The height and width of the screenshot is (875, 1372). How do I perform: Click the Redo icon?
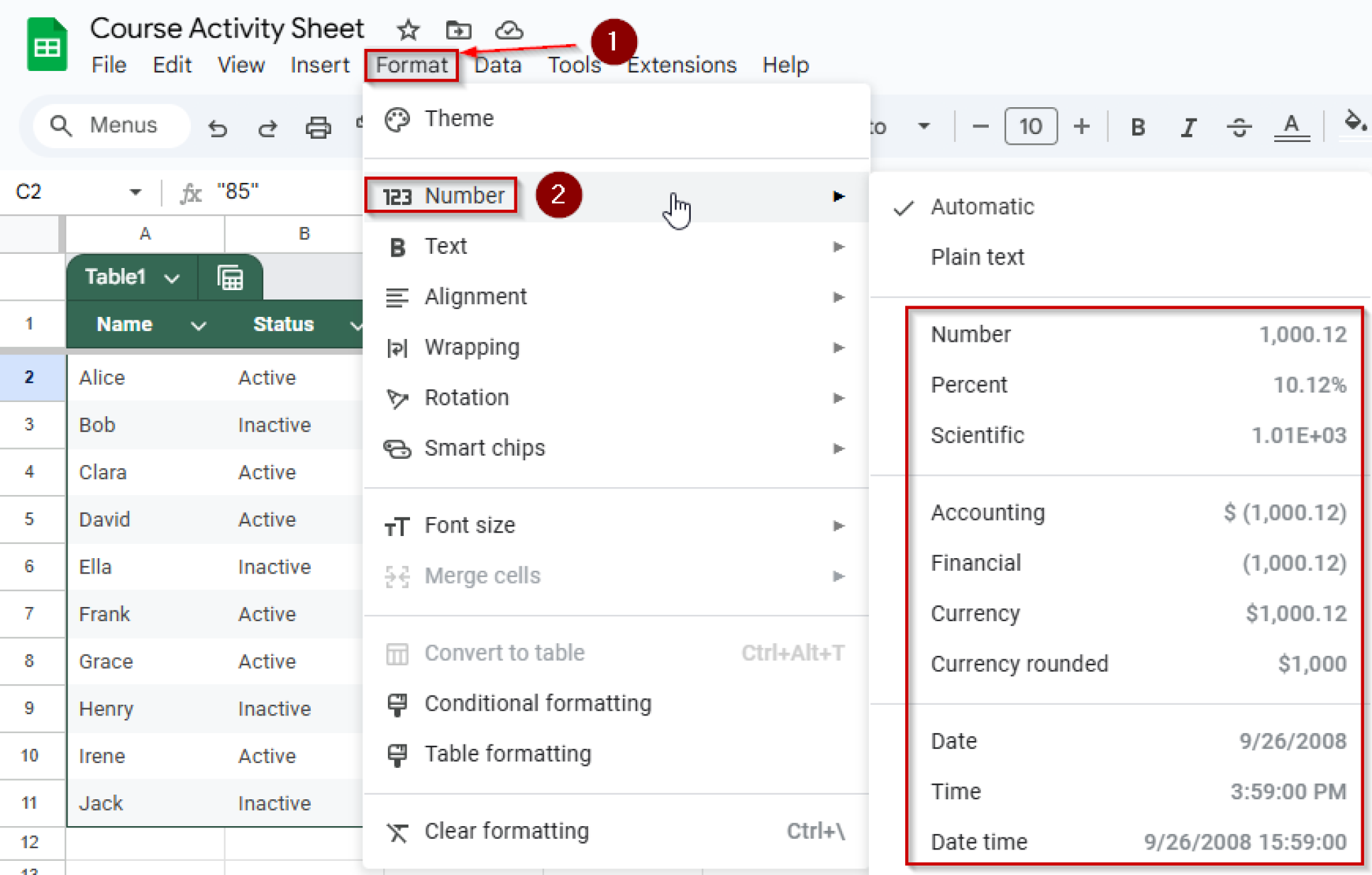pos(267,126)
